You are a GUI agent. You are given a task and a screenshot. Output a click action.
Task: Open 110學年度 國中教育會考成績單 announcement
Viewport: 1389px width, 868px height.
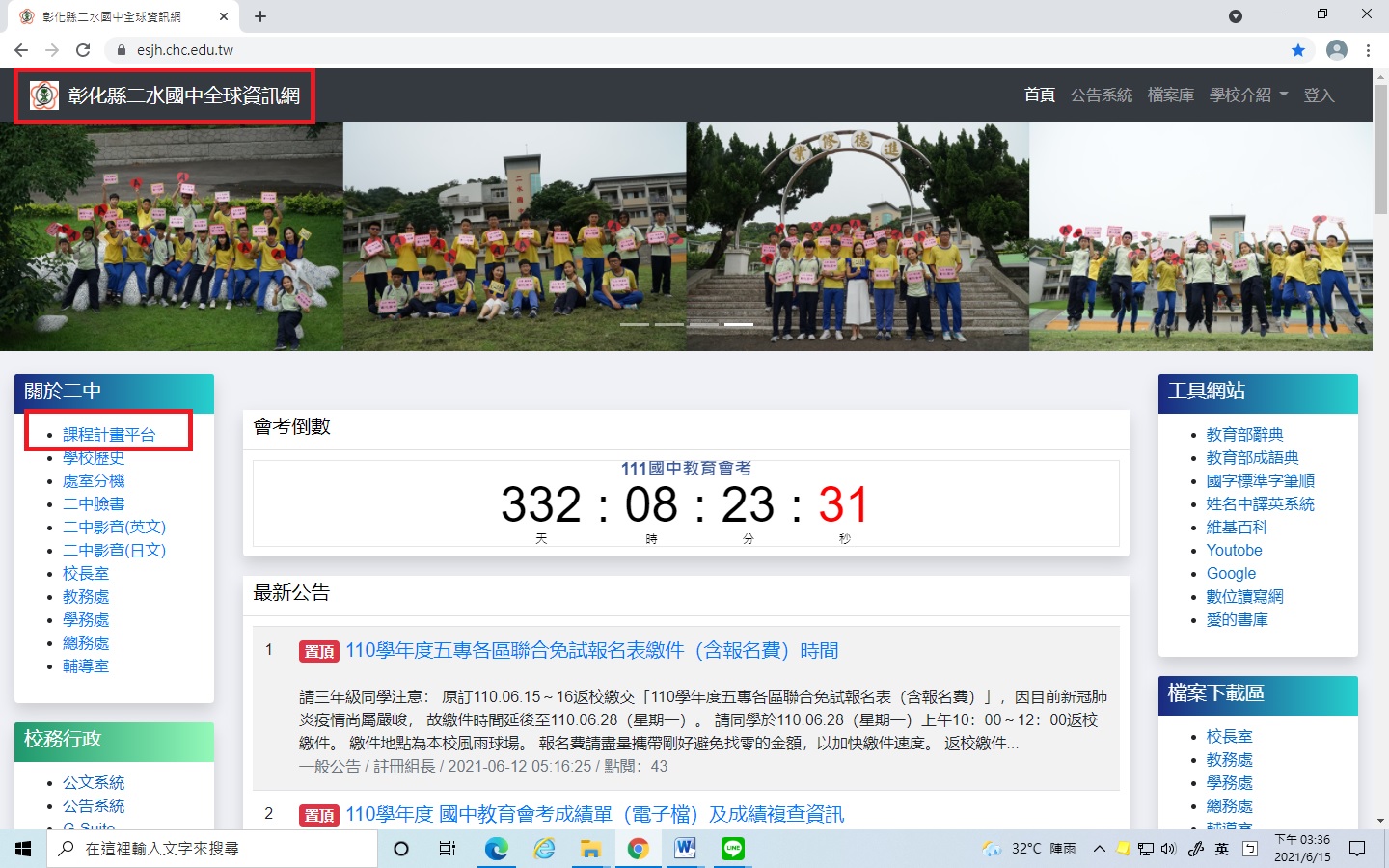tap(594, 815)
